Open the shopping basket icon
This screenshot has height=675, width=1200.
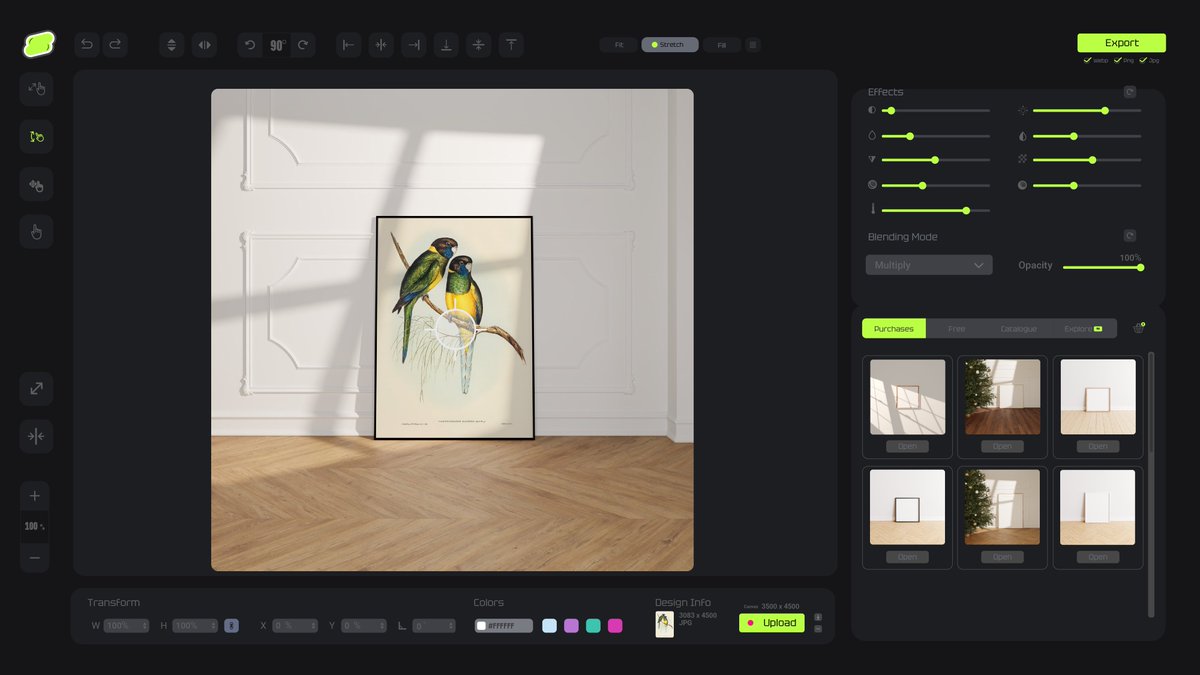pos(1138,328)
